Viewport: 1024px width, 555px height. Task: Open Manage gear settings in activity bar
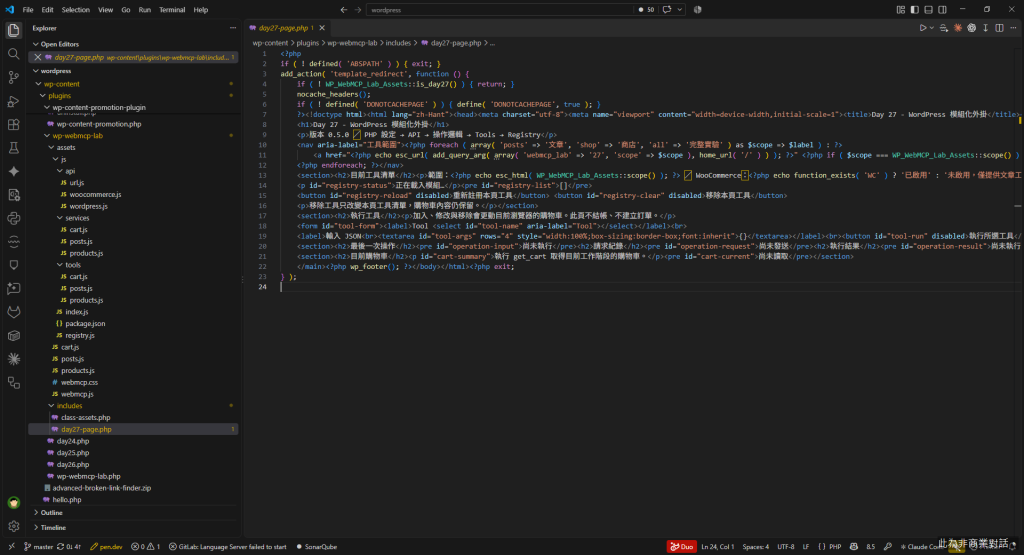click(14, 526)
